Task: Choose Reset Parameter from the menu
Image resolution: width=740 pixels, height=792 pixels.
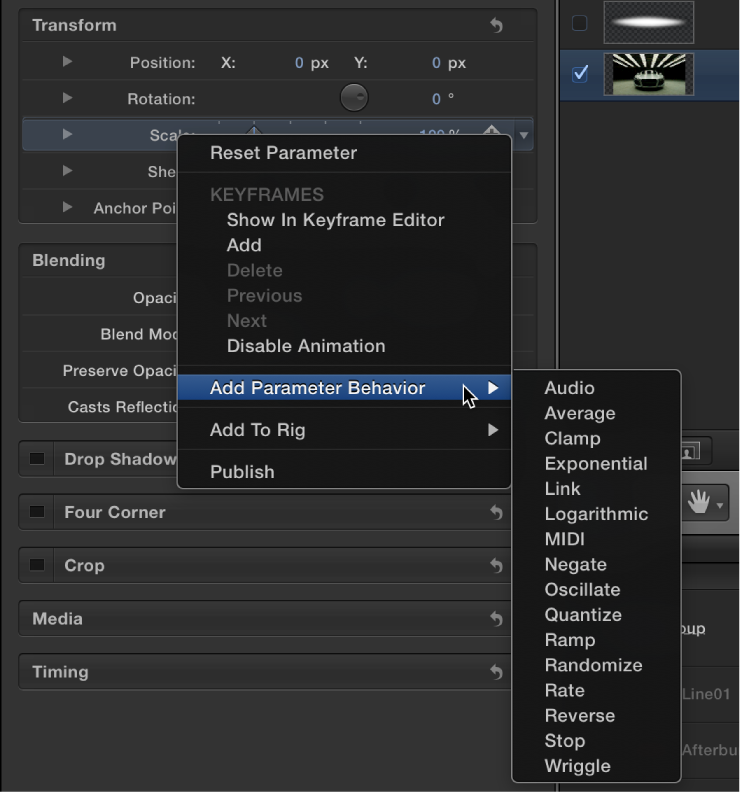Action: [x=344, y=153]
